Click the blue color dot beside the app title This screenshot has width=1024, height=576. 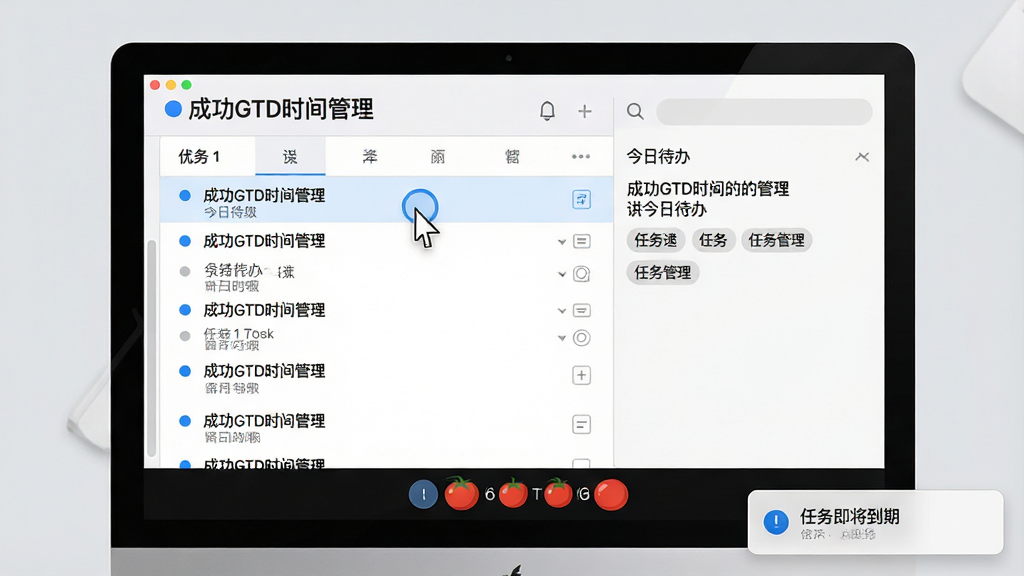click(173, 109)
